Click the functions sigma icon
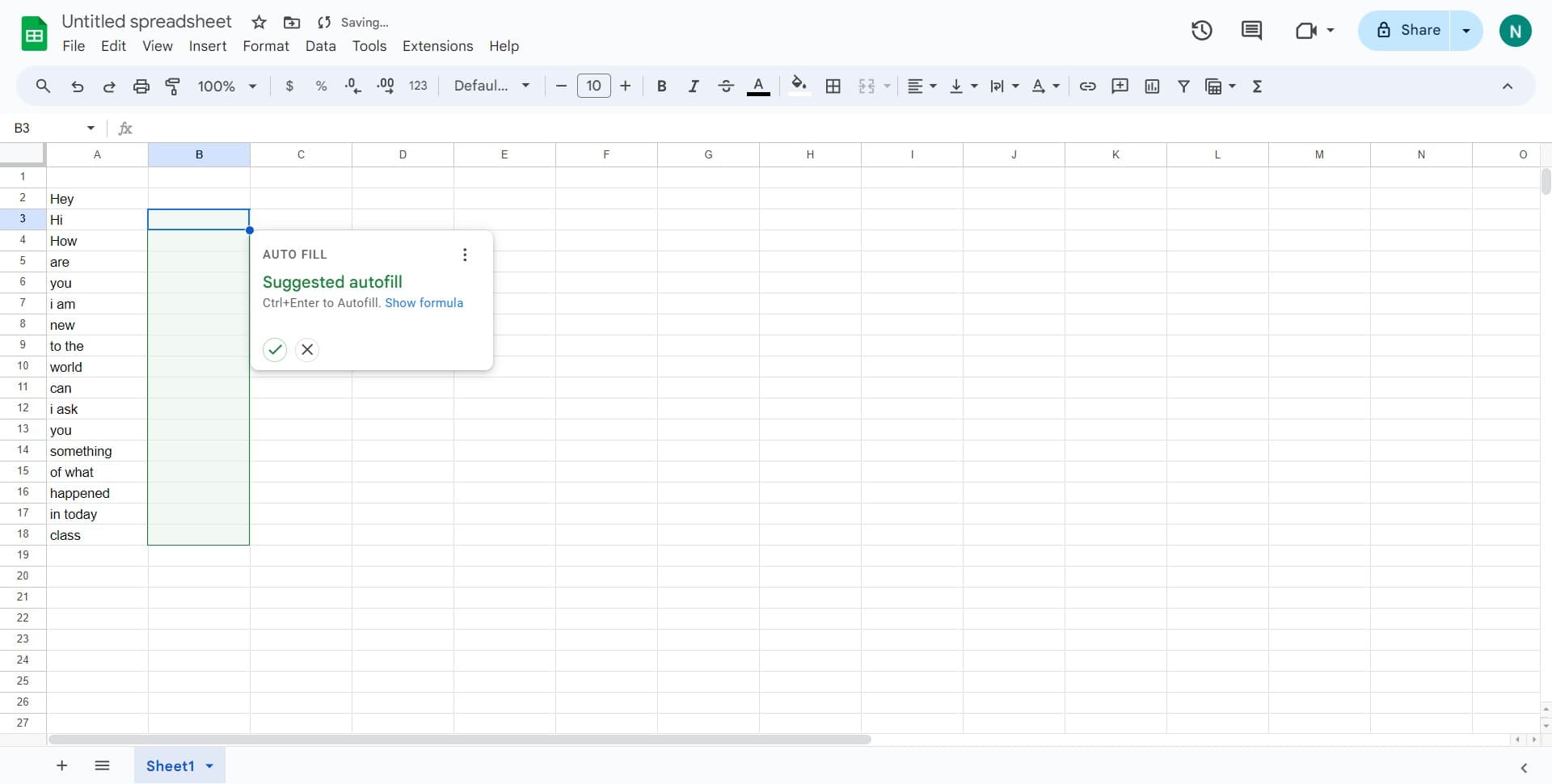Viewport: 1552px width, 784px height. [1257, 86]
